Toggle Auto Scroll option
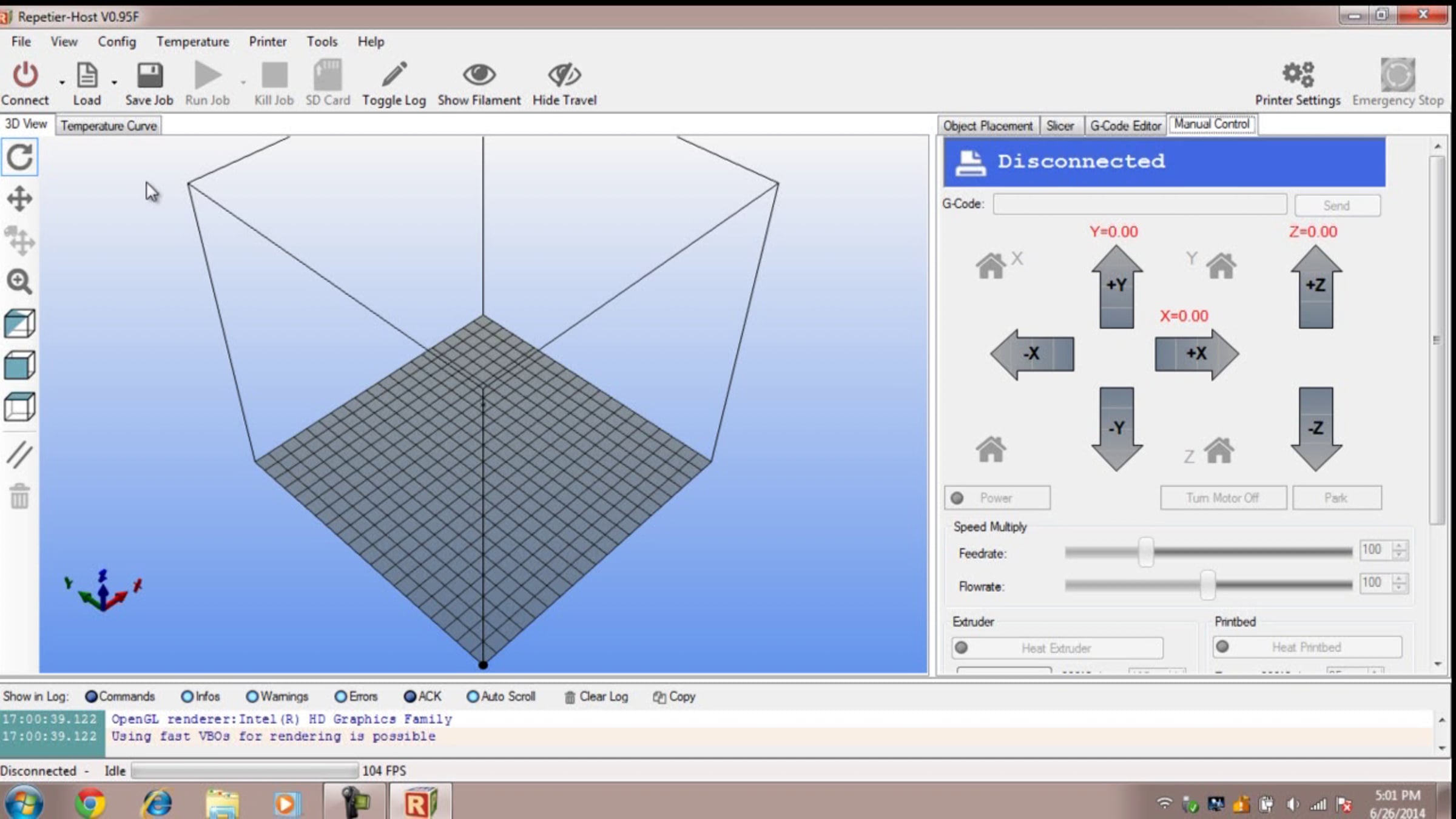The width and height of the screenshot is (1456, 819). (x=473, y=696)
